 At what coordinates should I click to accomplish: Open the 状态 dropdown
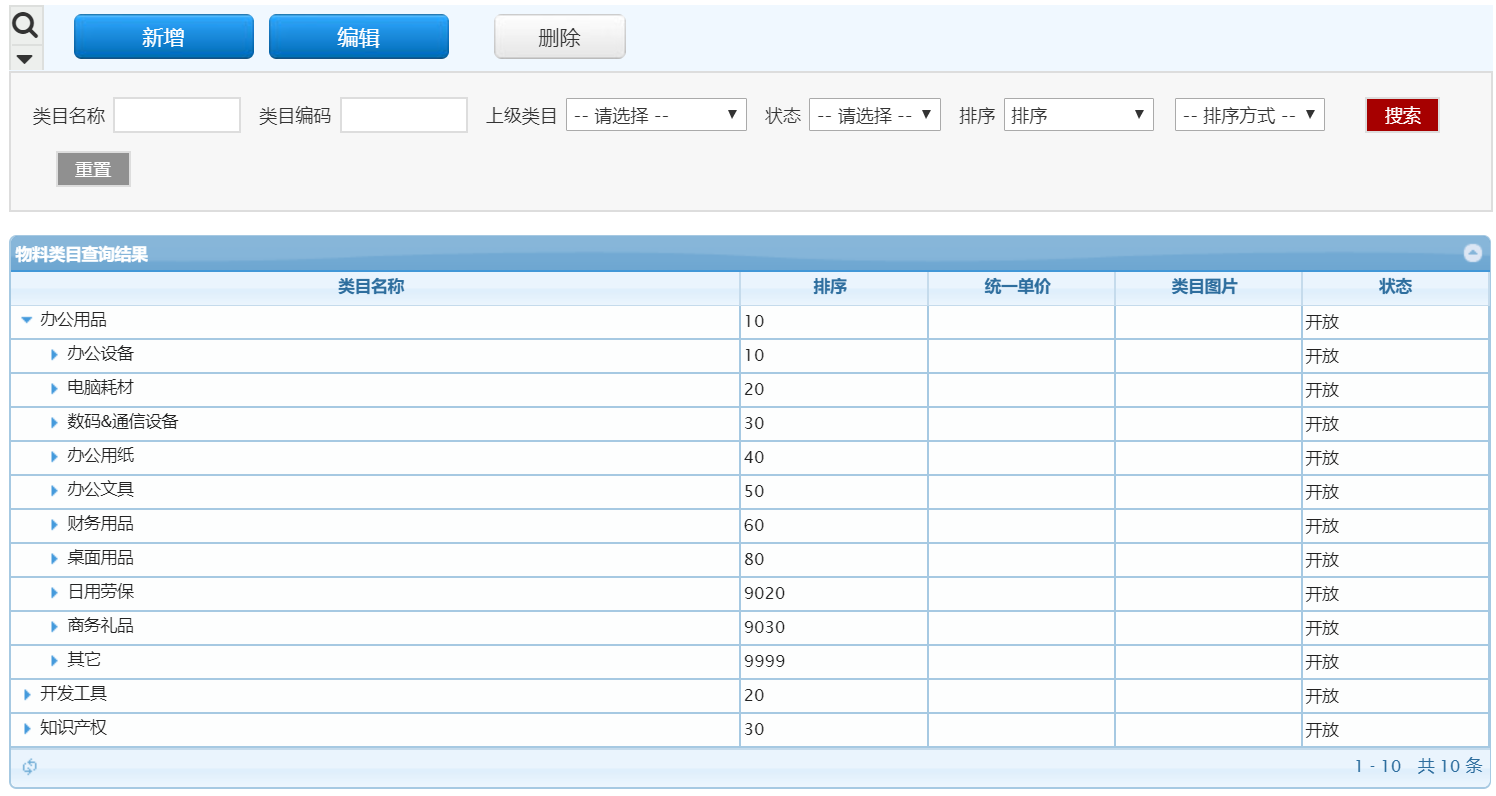click(x=875, y=115)
